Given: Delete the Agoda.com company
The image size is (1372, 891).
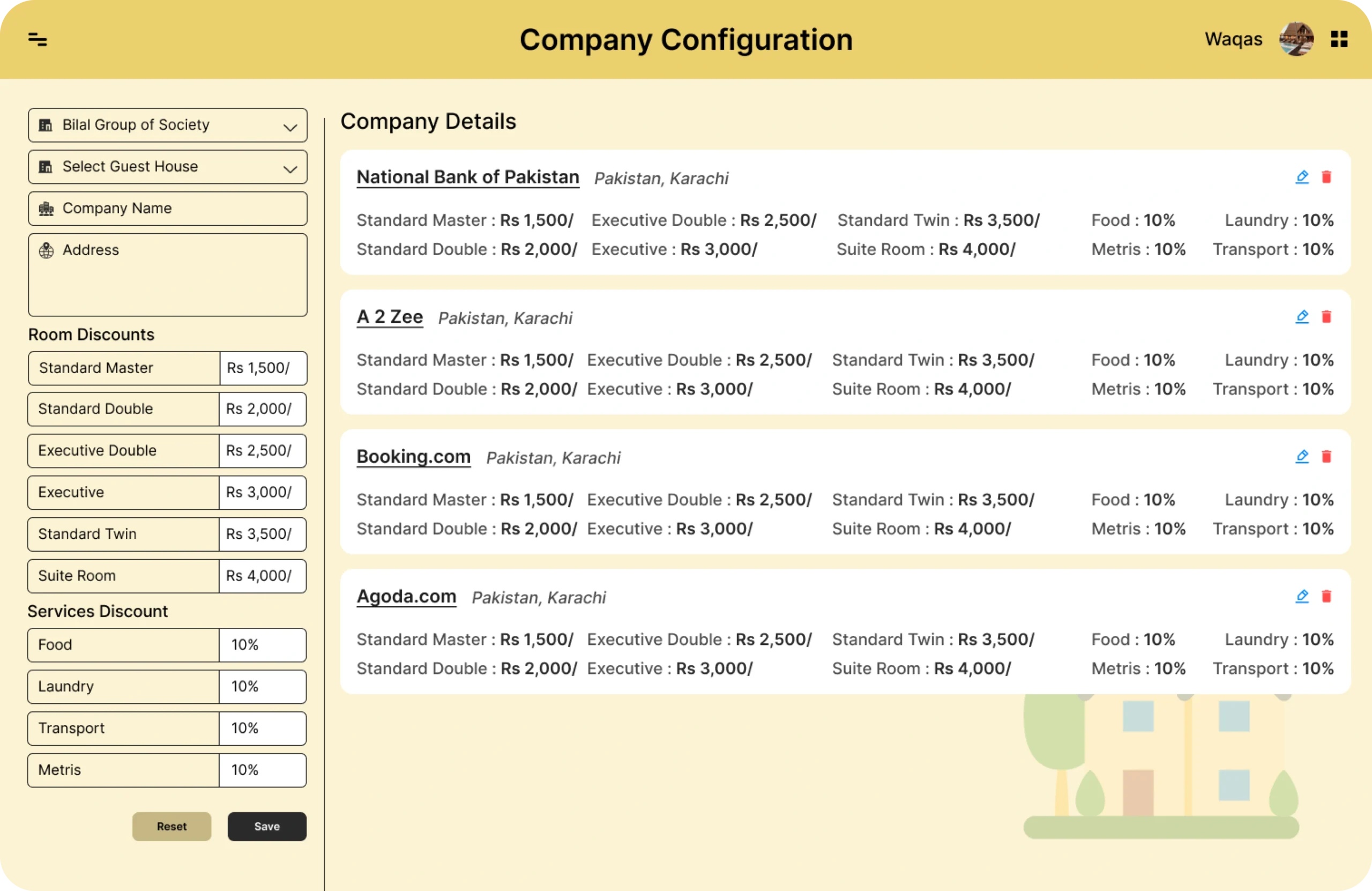Looking at the screenshot, I should tap(1326, 596).
